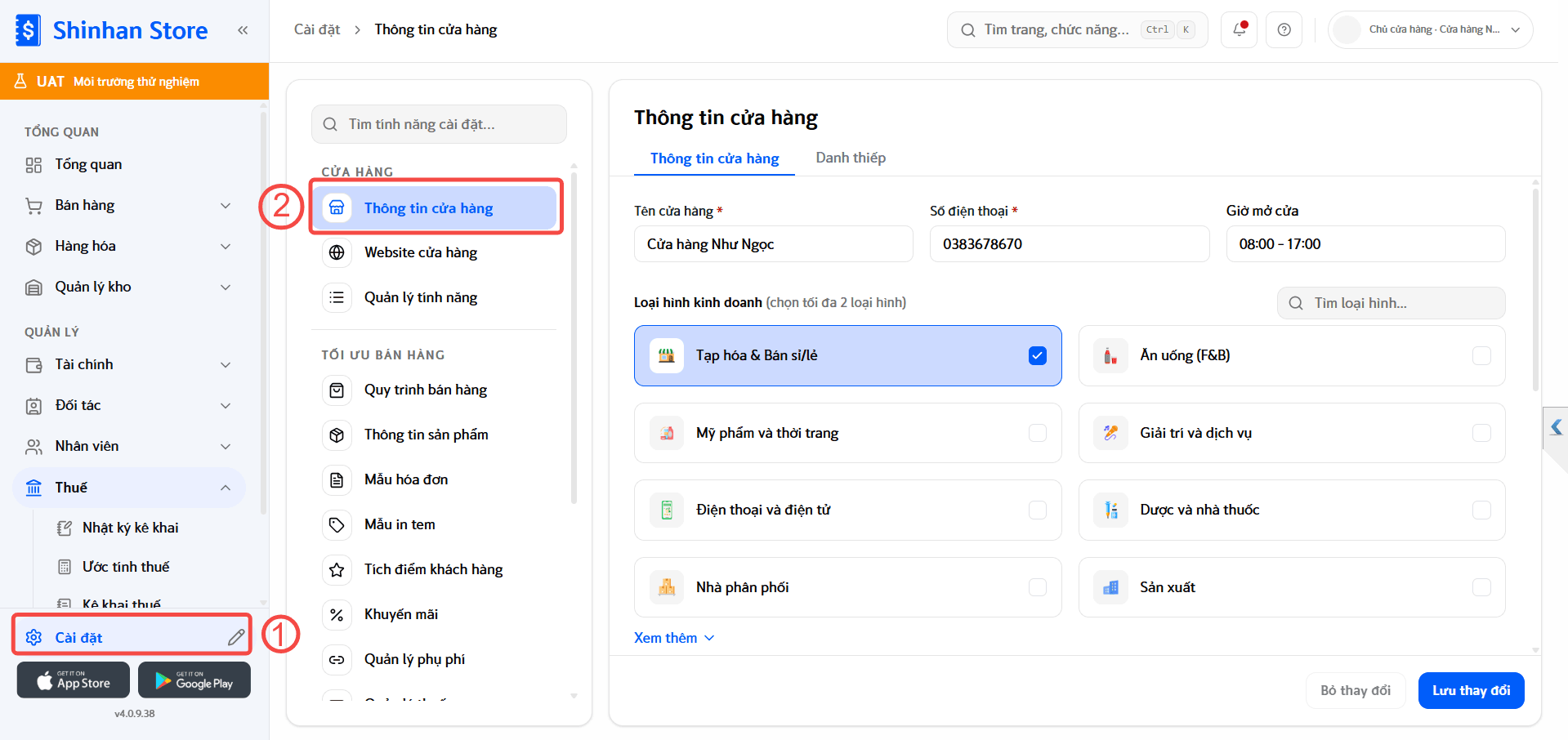
Task: Expand the Bán hàng sidebar menu
Action: (129, 205)
